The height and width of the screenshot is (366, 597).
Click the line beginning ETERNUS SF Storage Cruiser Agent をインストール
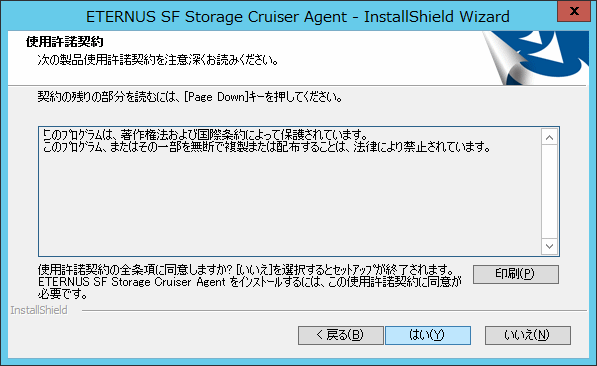250,282
